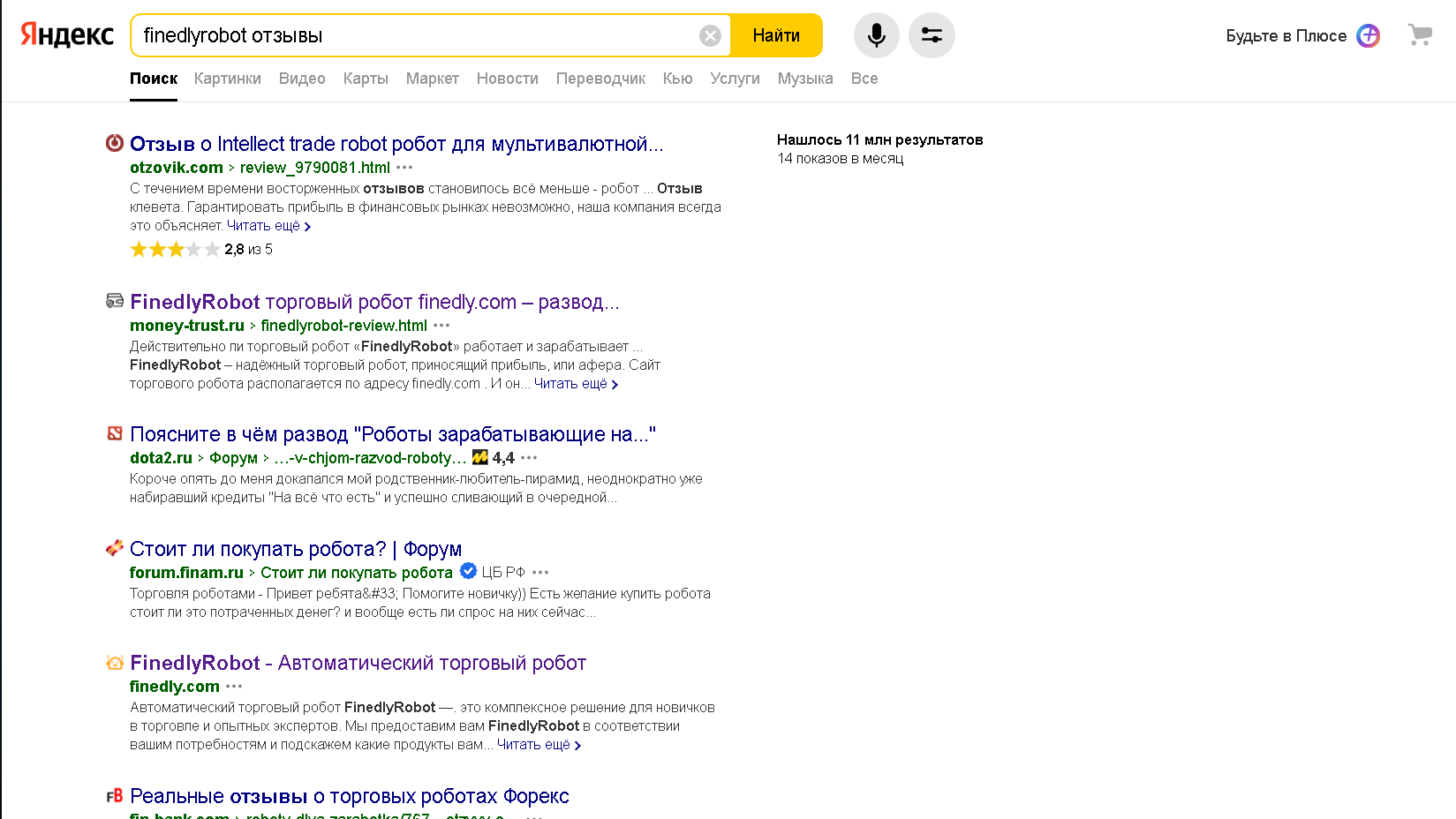1456x819 pixels.
Task: Click the star rating 2,8 из 5
Action: [x=201, y=249]
